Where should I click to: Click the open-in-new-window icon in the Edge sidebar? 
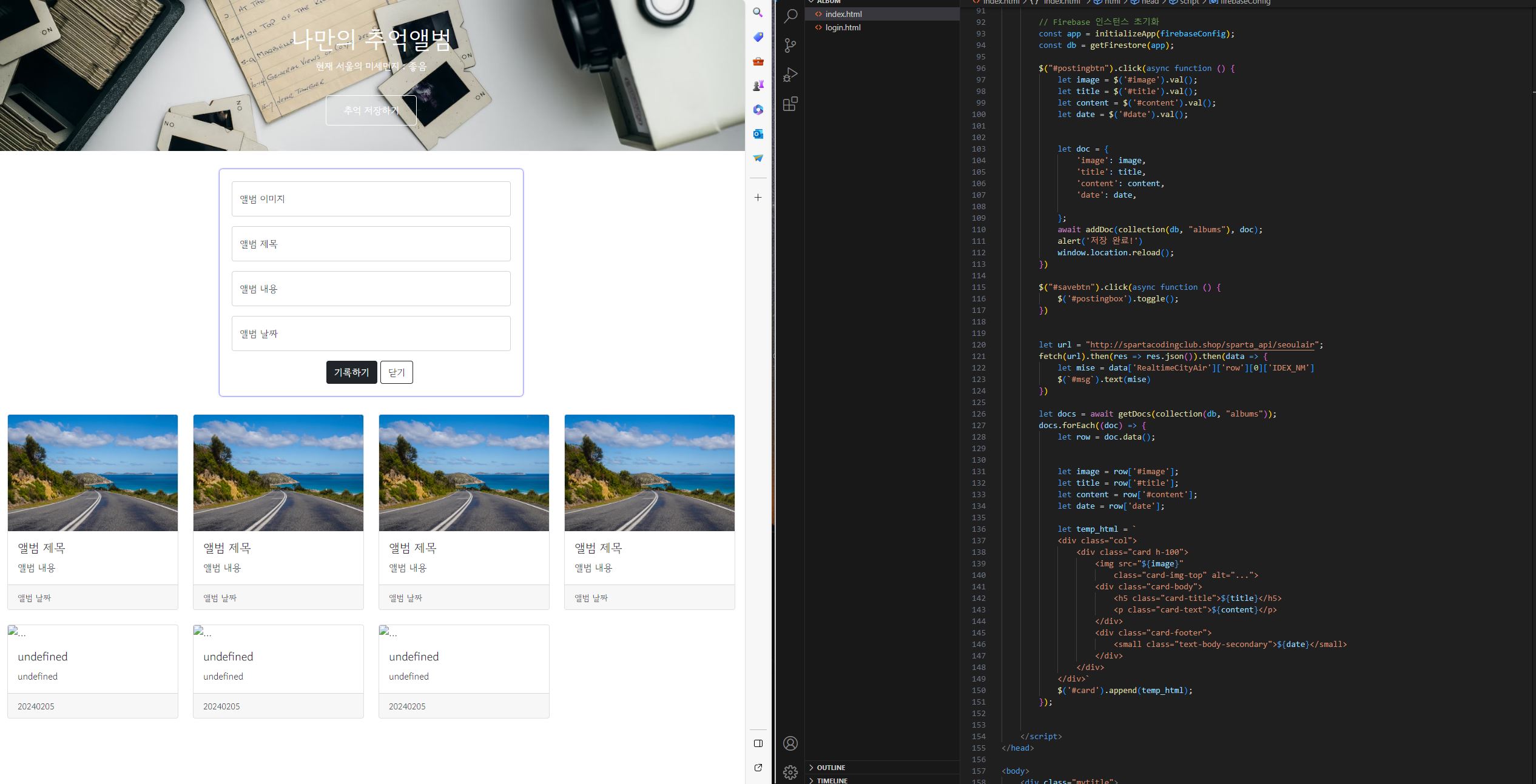(758, 768)
